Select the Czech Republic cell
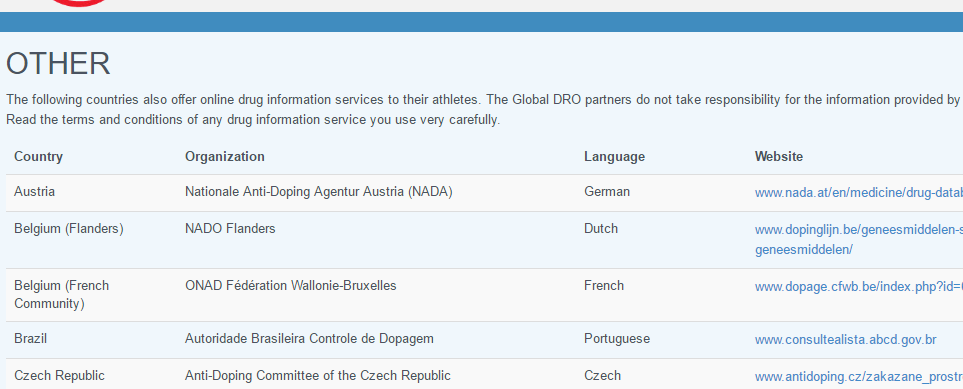 (x=59, y=375)
